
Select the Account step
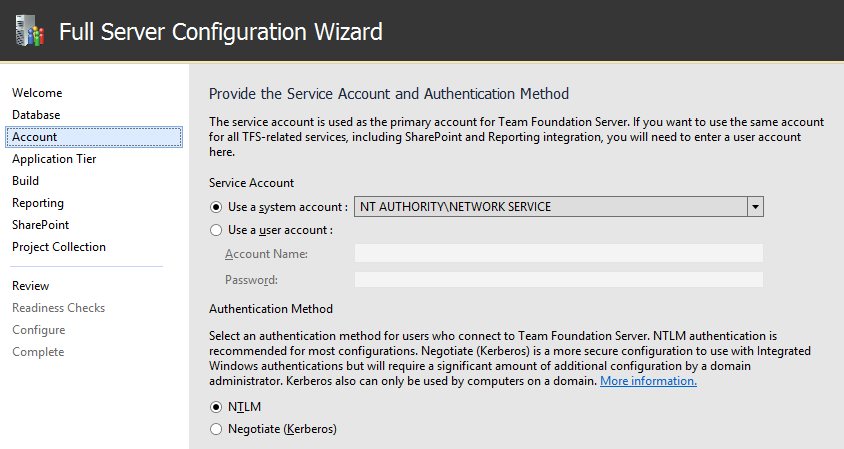coord(94,137)
